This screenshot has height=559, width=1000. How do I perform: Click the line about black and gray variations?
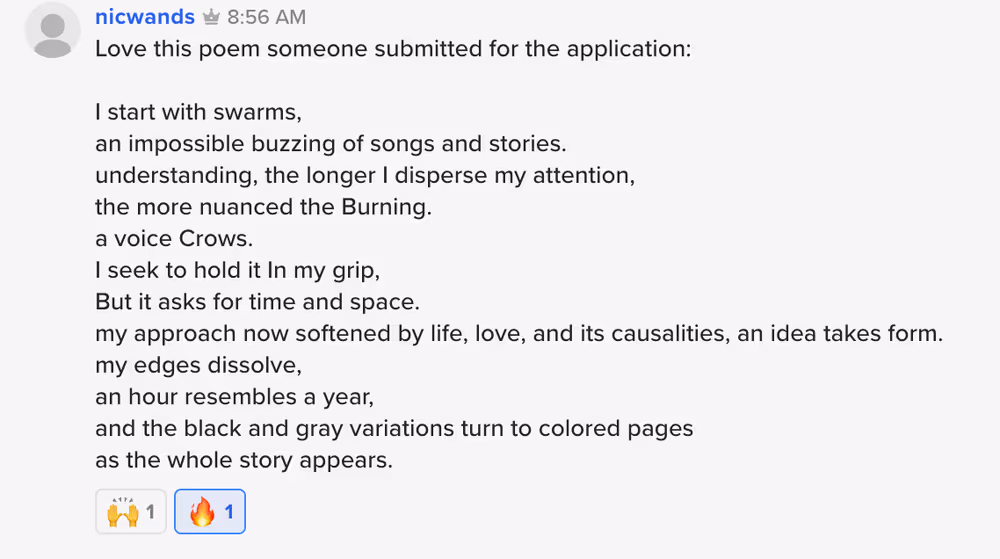(x=394, y=429)
